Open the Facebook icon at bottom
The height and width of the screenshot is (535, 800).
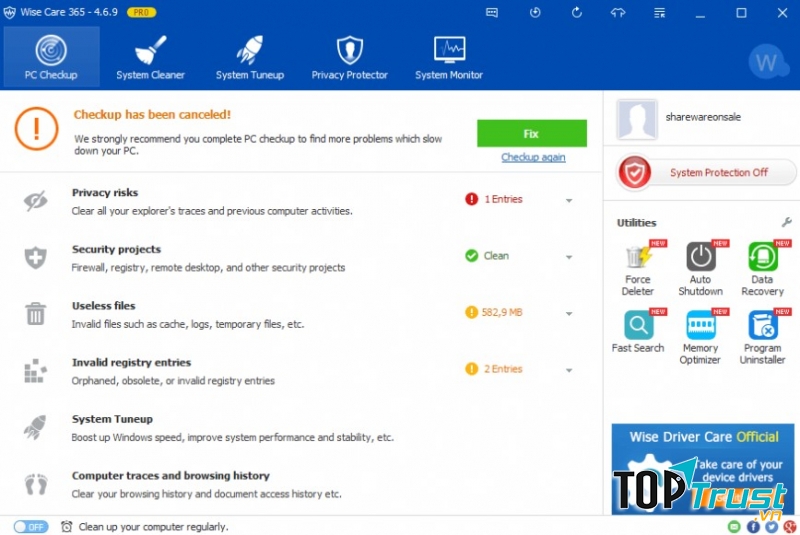[753, 527]
